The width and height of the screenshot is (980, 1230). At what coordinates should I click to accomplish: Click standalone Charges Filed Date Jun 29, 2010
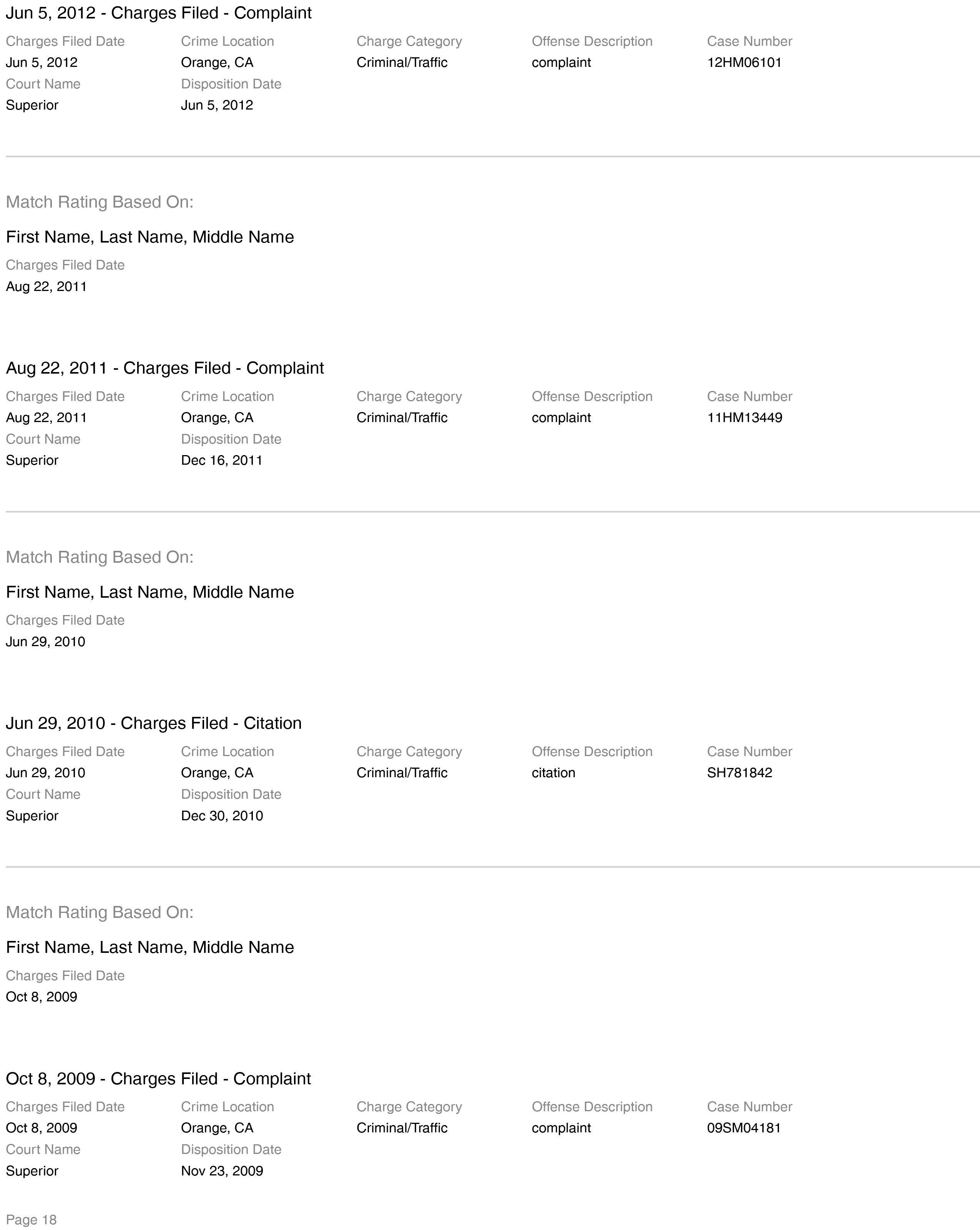(x=46, y=642)
